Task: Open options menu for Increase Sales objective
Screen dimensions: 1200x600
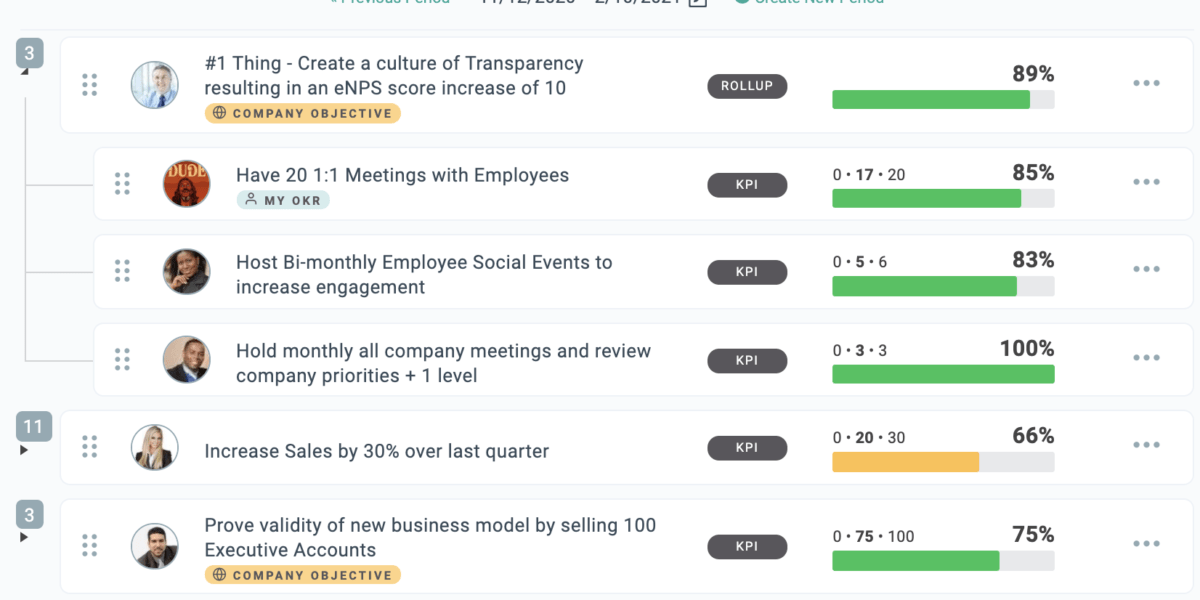Action: point(1146,448)
